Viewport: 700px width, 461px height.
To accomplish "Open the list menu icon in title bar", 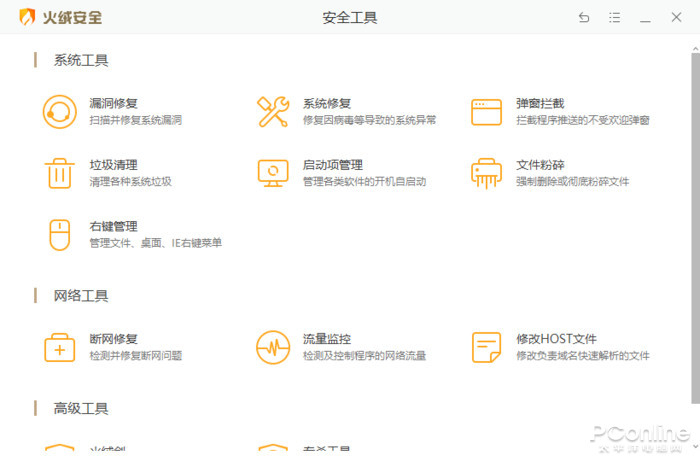I will click(x=615, y=17).
